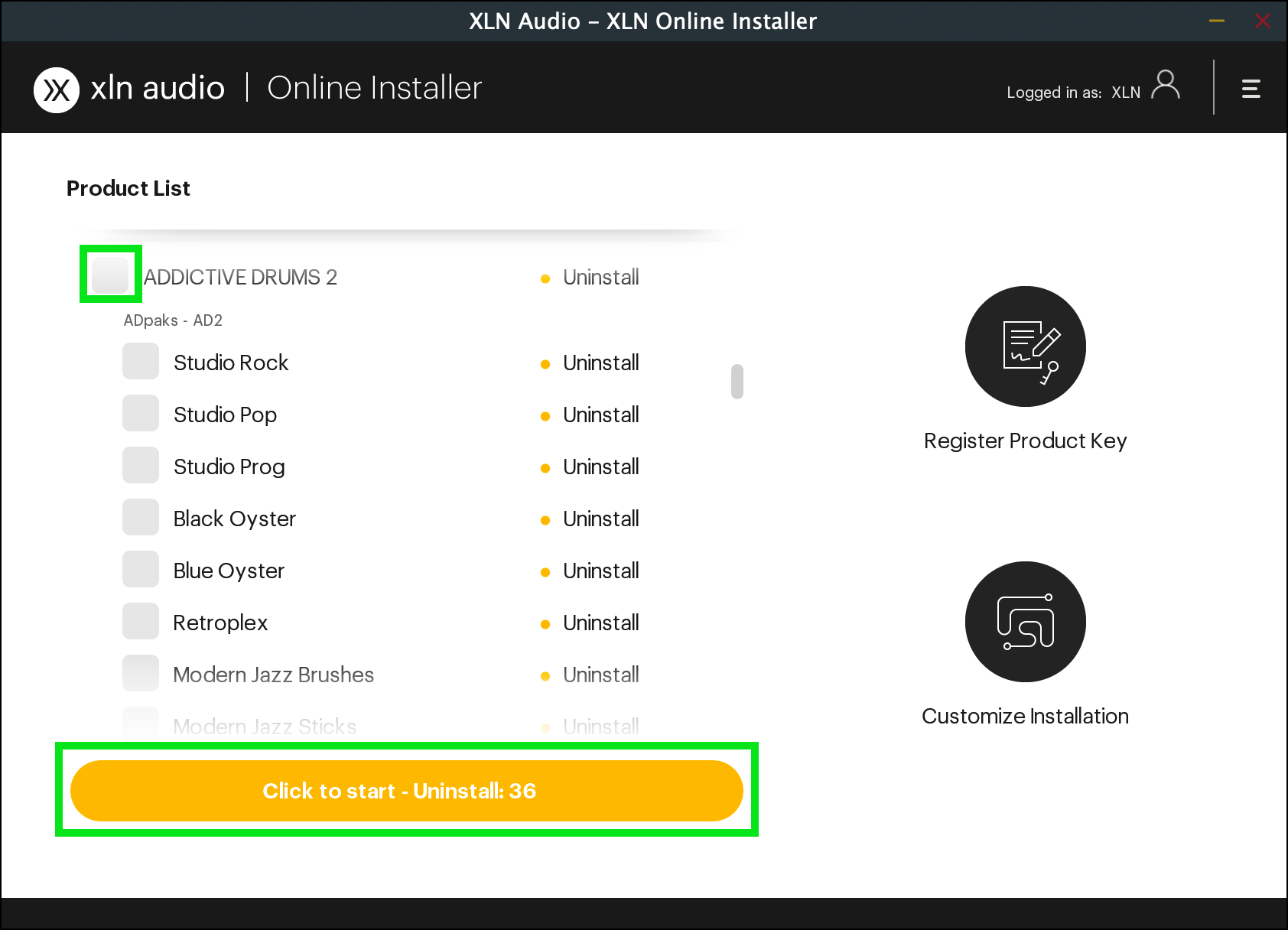Toggle the ADDICTIVE DRUMS 2 checkbox
Viewport: 1288px width, 930px height.
point(110,274)
